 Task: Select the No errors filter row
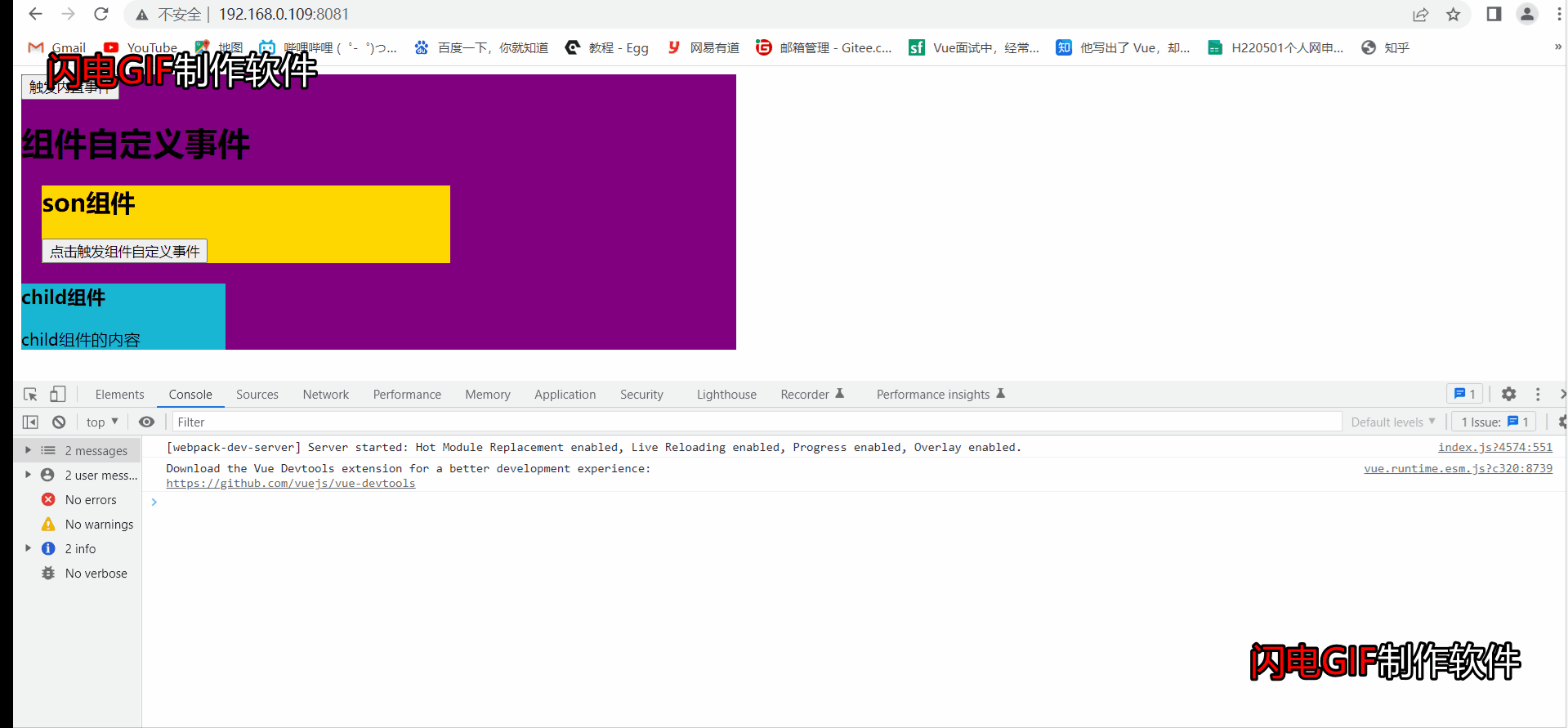pyautogui.click(x=78, y=500)
